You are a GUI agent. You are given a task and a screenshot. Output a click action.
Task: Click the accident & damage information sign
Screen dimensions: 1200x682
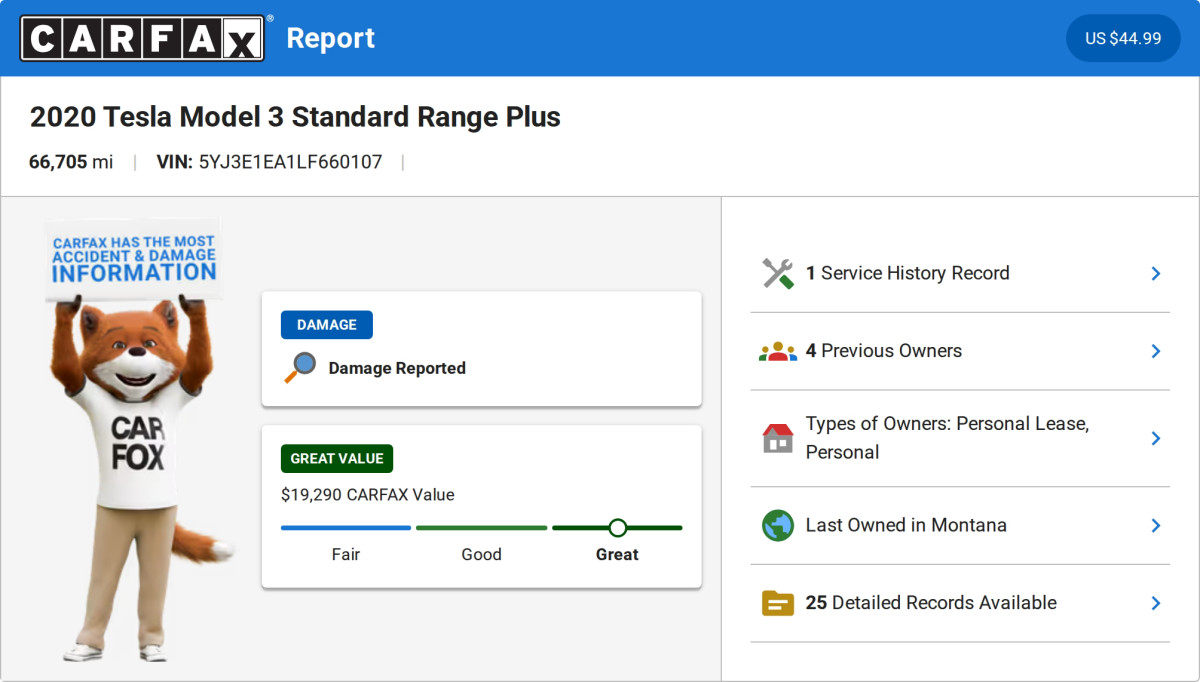(x=134, y=260)
